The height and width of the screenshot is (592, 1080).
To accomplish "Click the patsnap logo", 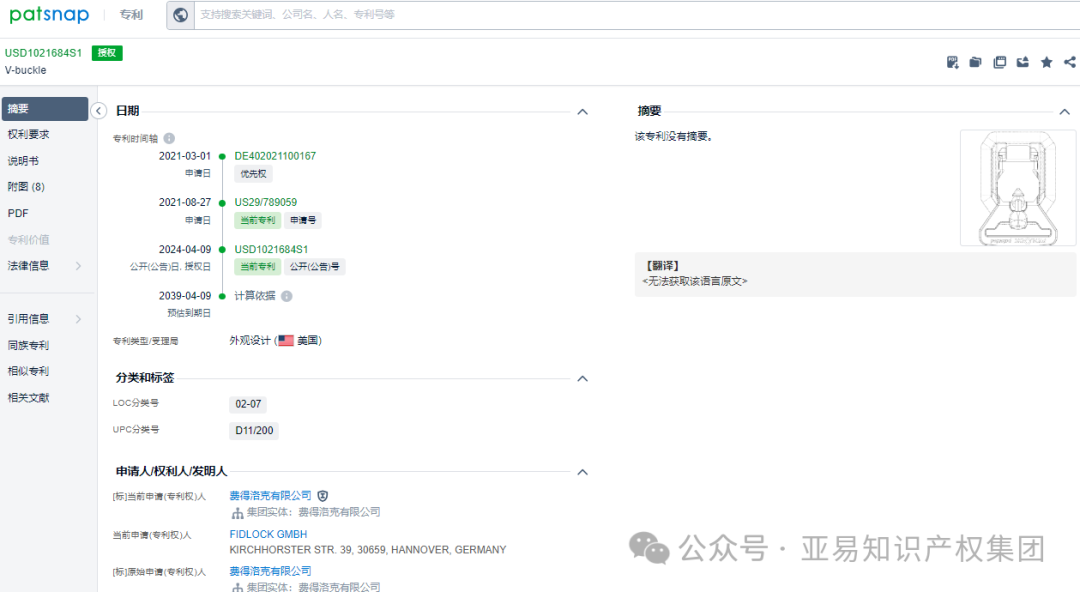I will 48,15.
